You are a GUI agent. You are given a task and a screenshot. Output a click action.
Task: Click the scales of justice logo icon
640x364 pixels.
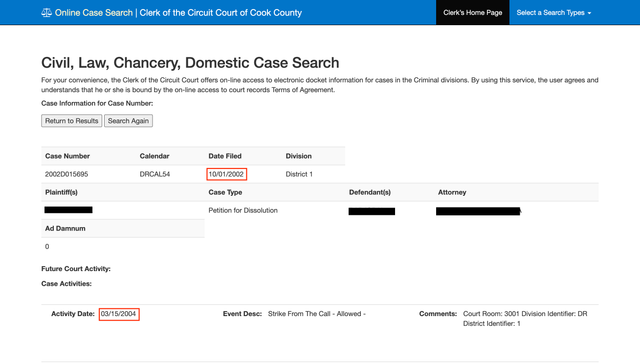click(47, 13)
